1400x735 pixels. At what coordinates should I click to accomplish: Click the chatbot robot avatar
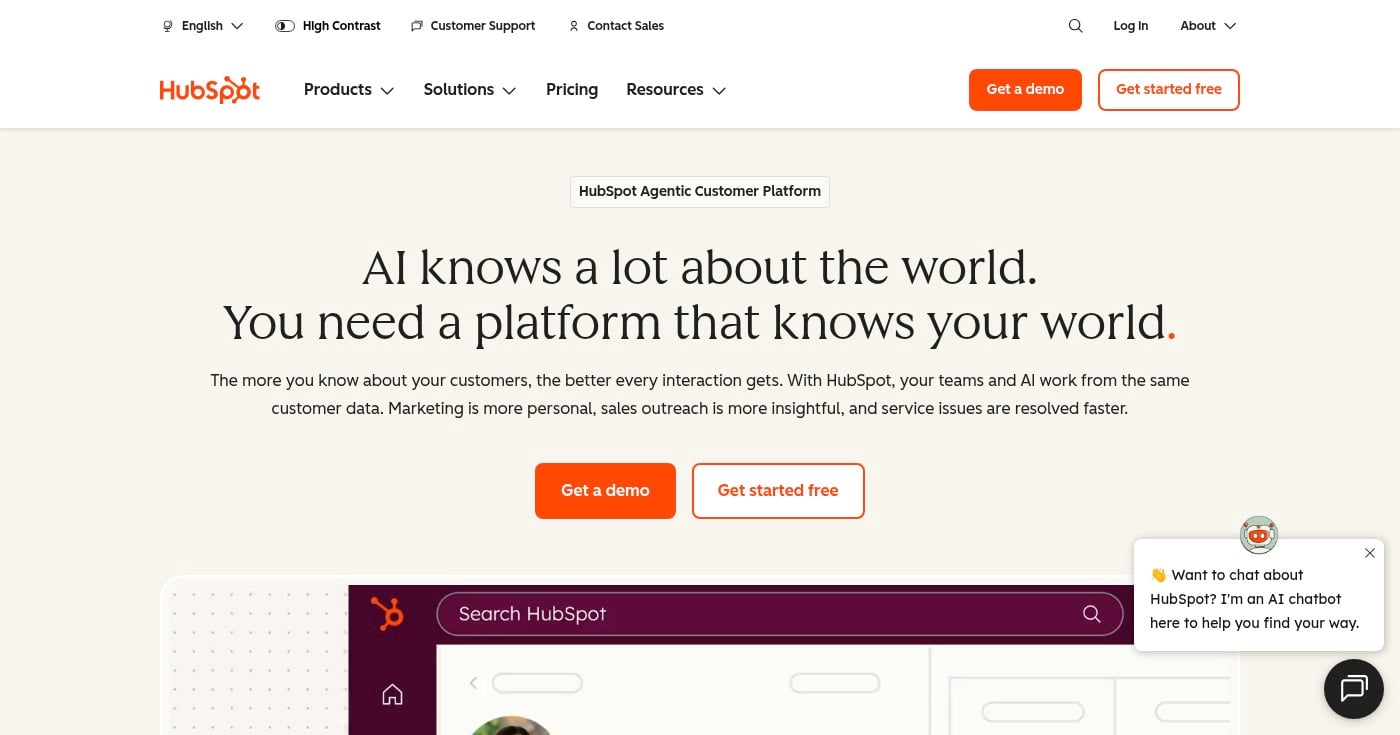(x=1259, y=535)
